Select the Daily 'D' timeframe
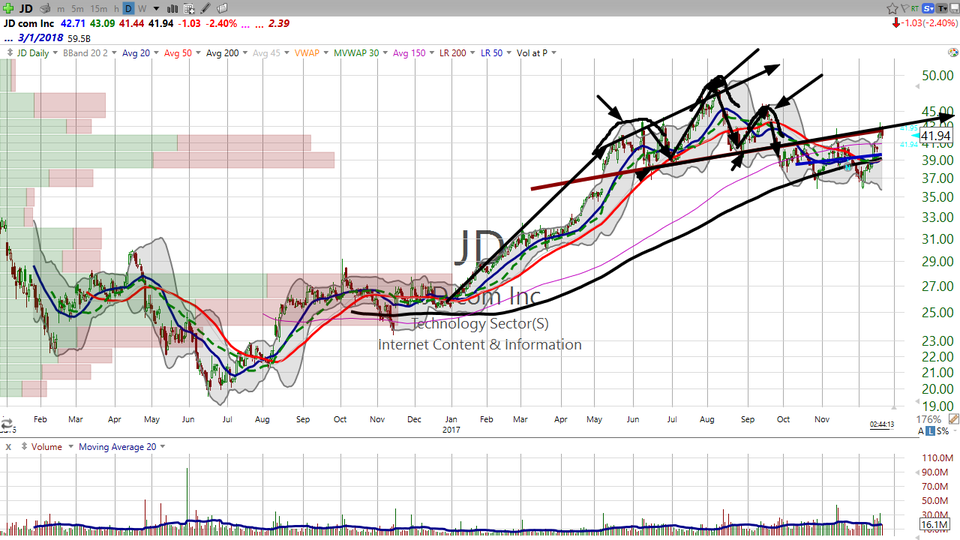The height and width of the screenshot is (540, 960). (129, 9)
